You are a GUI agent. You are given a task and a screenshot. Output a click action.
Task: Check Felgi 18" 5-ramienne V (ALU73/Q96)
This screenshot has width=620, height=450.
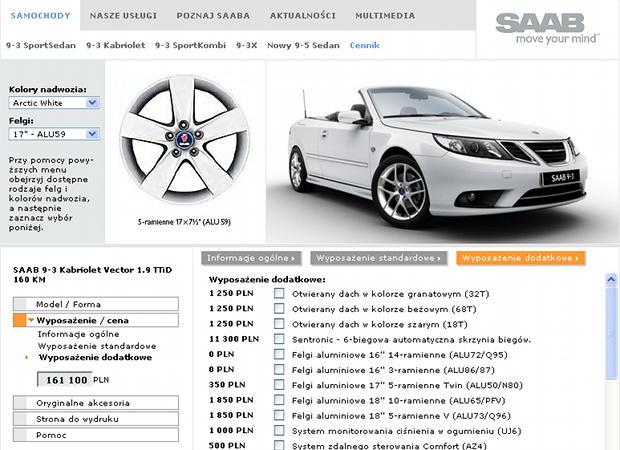click(279, 415)
